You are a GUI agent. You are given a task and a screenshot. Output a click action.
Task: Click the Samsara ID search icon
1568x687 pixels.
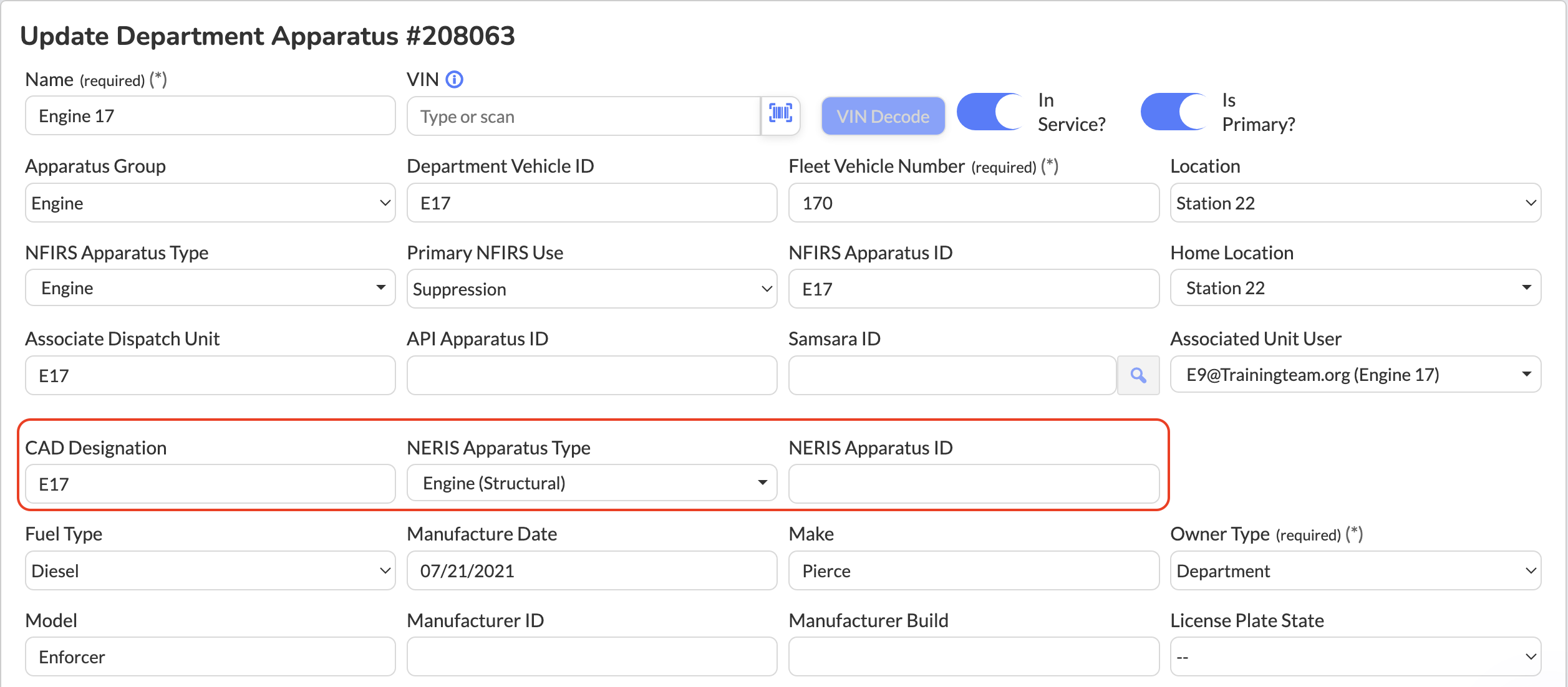tap(1138, 375)
